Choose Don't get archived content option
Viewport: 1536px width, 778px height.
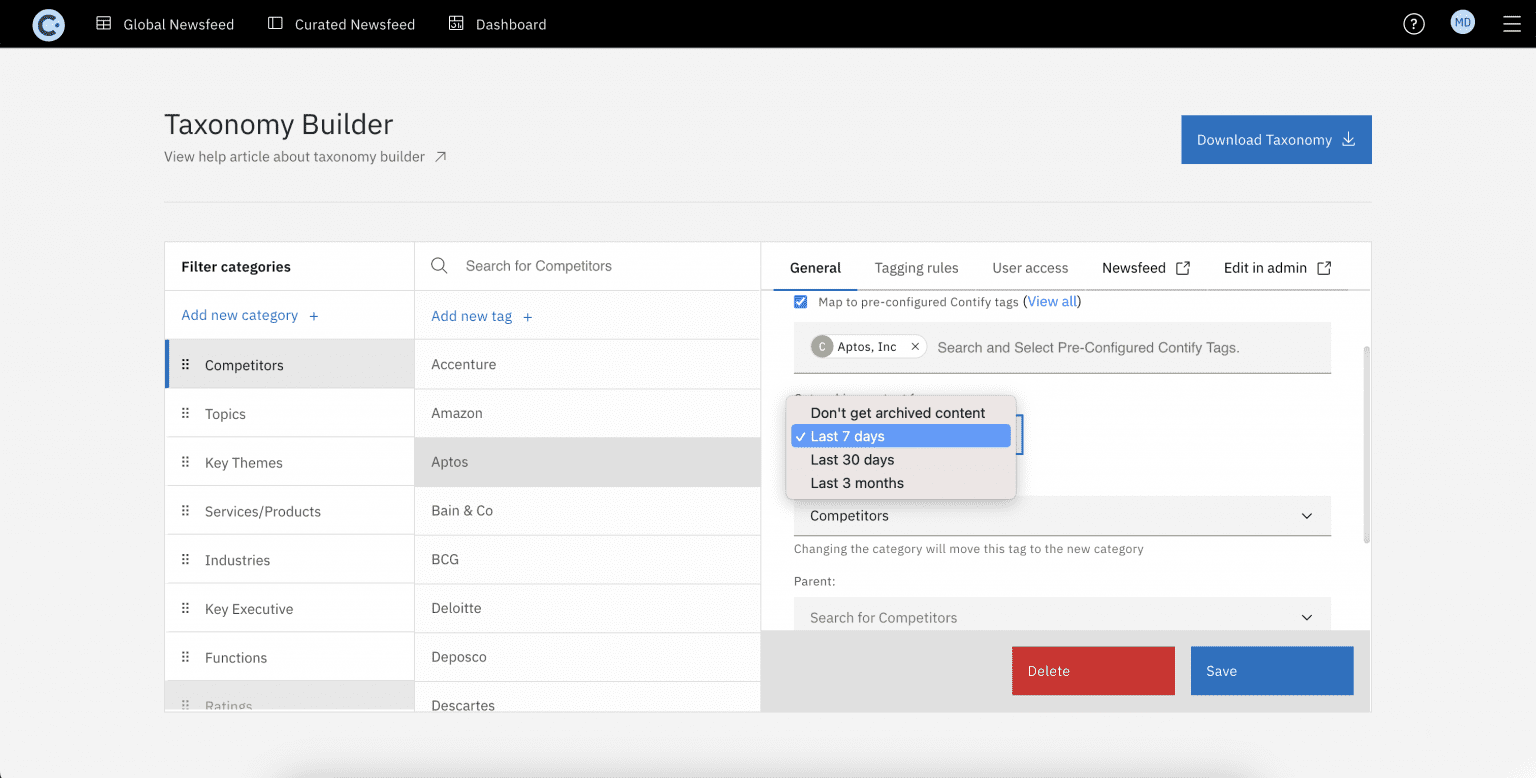[897, 413]
